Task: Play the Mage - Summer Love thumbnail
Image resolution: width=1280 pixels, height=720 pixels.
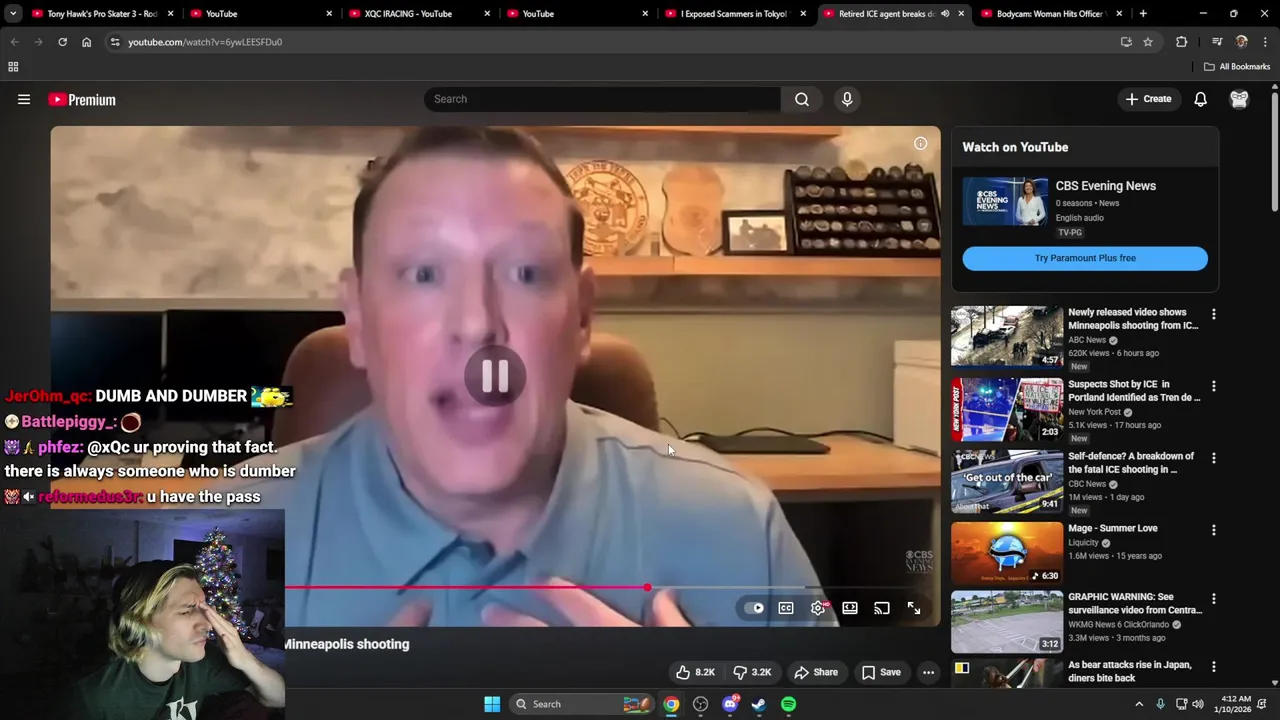Action: [1007, 553]
